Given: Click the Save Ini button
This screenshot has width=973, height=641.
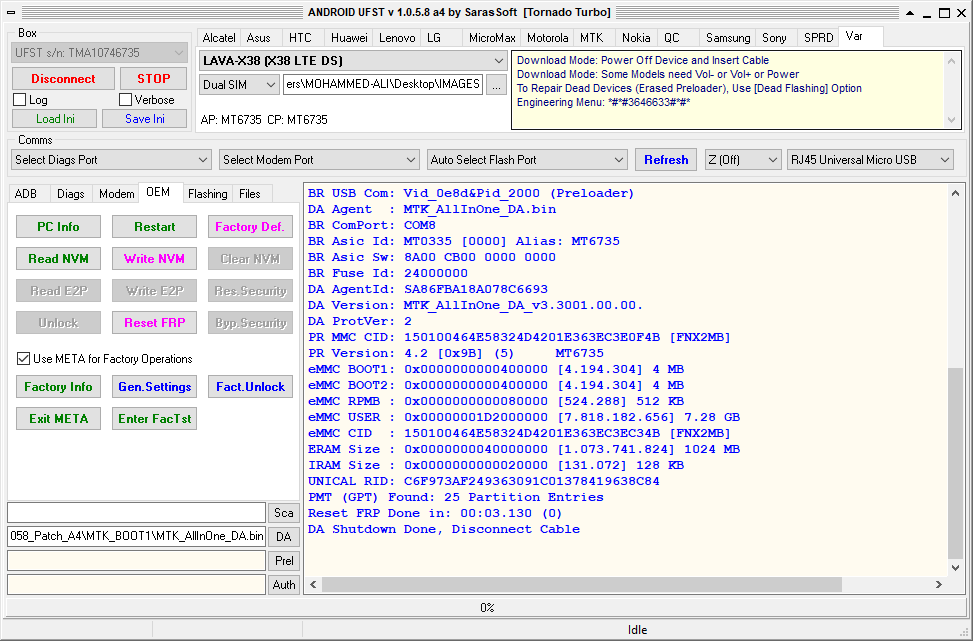Looking at the screenshot, I should (x=145, y=119).
